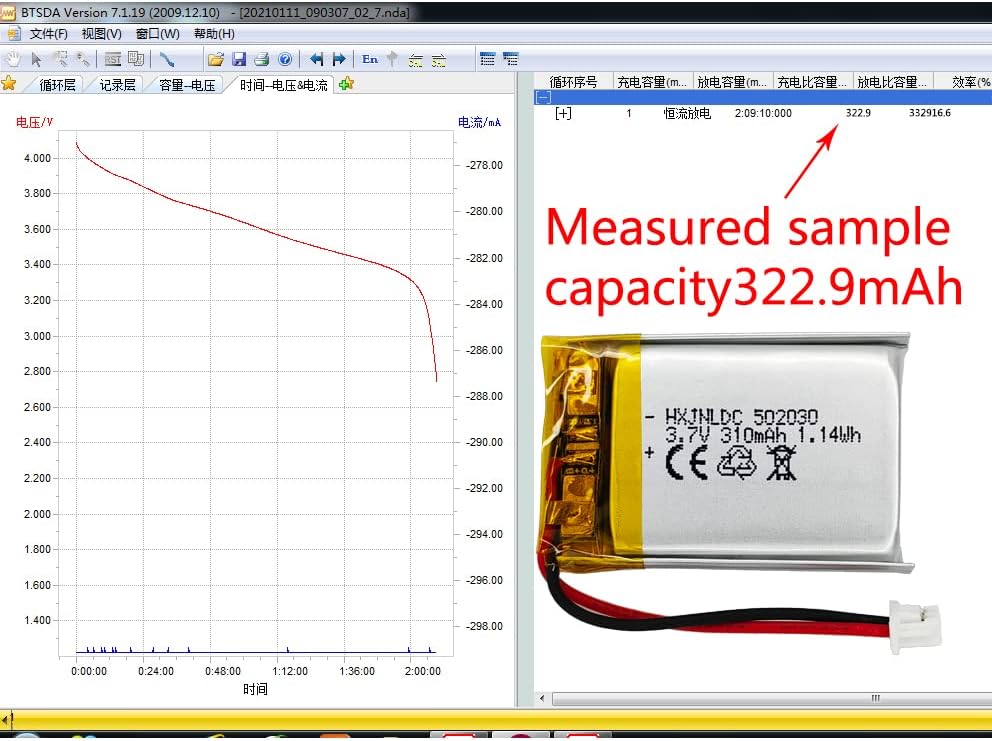Click the second yellow-green settings list icon
Viewport: 992px width, 741px height.
tap(438, 60)
